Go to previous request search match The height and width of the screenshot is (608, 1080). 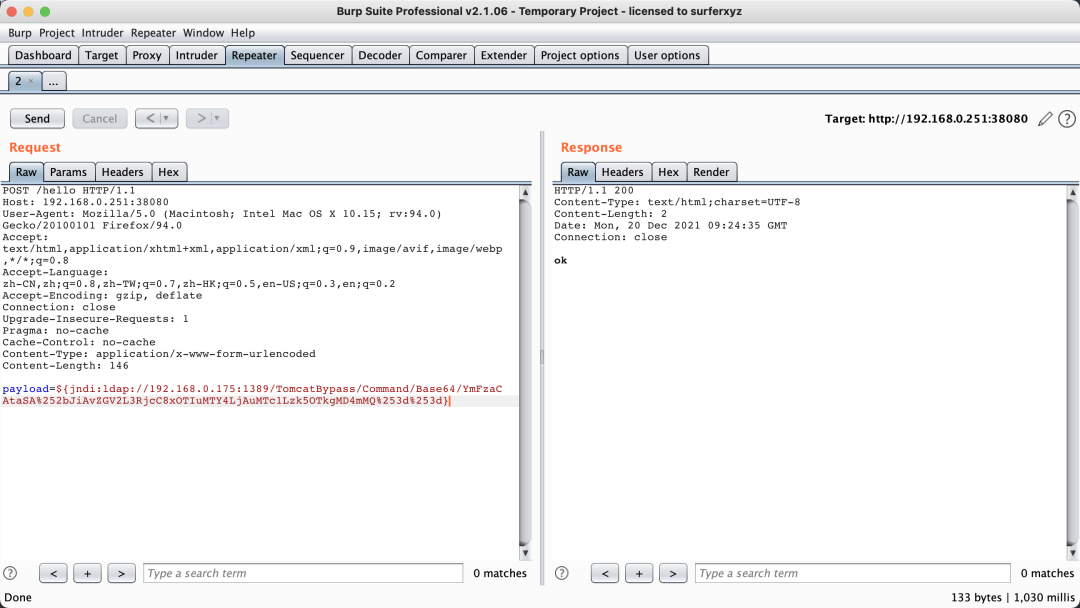pos(53,573)
